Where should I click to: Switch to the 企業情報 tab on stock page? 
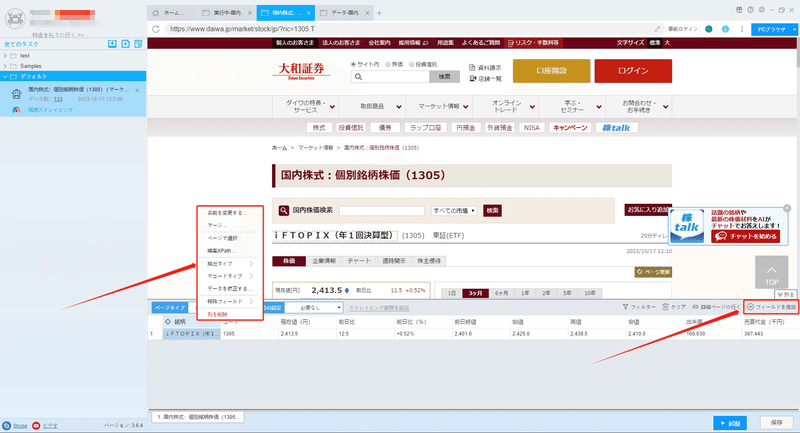pyautogui.click(x=323, y=261)
